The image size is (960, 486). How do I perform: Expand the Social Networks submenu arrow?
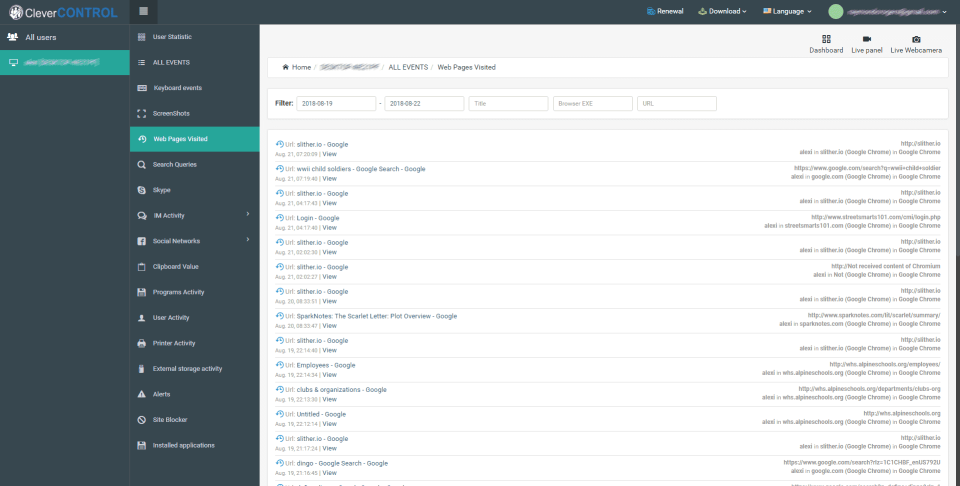click(248, 239)
